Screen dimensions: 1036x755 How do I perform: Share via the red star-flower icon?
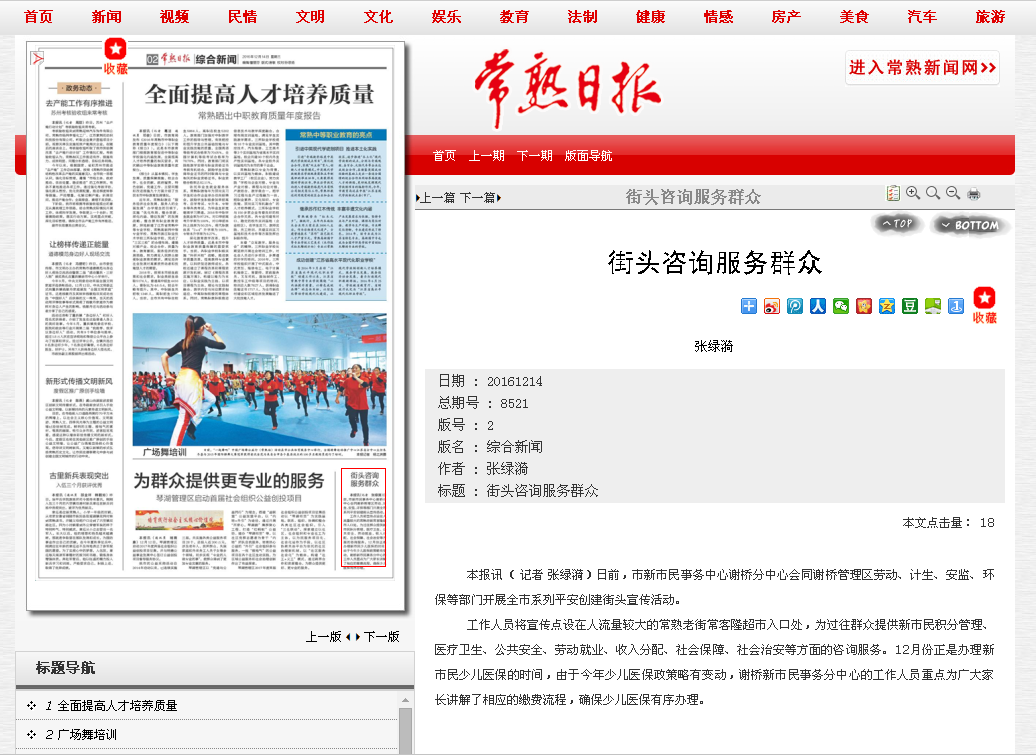point(864,306)
